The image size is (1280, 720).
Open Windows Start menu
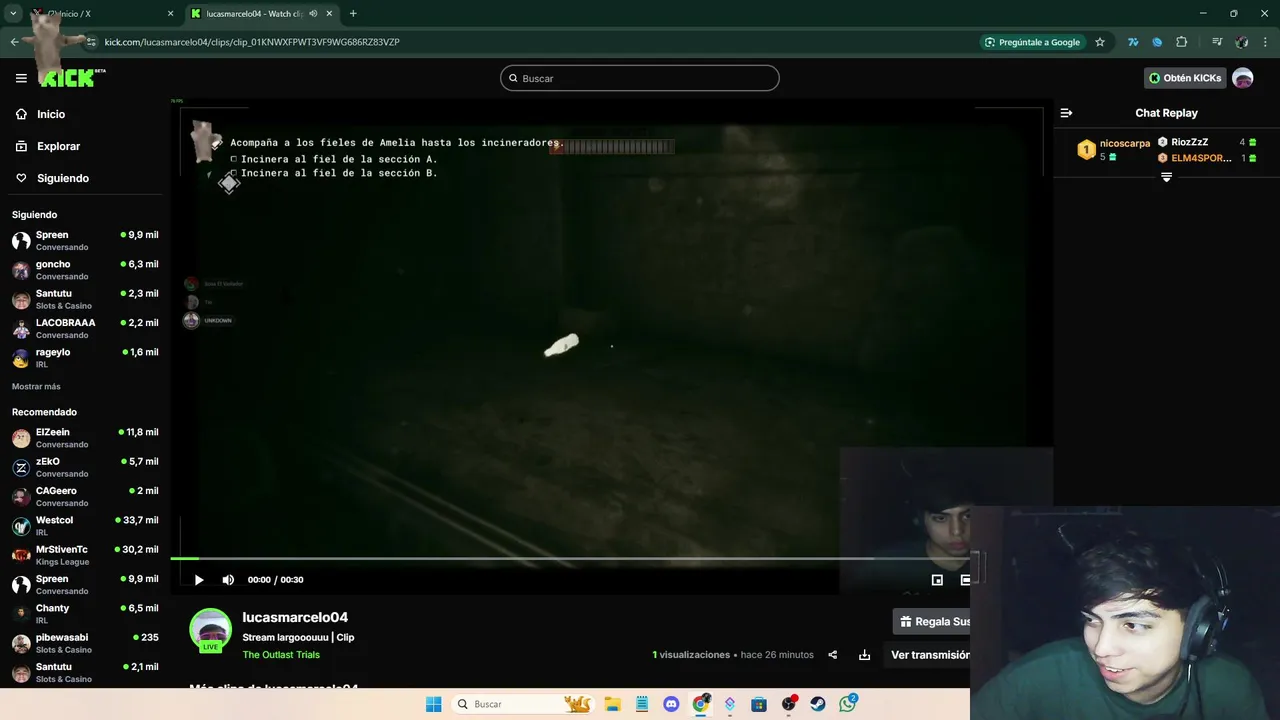(433, 704)
